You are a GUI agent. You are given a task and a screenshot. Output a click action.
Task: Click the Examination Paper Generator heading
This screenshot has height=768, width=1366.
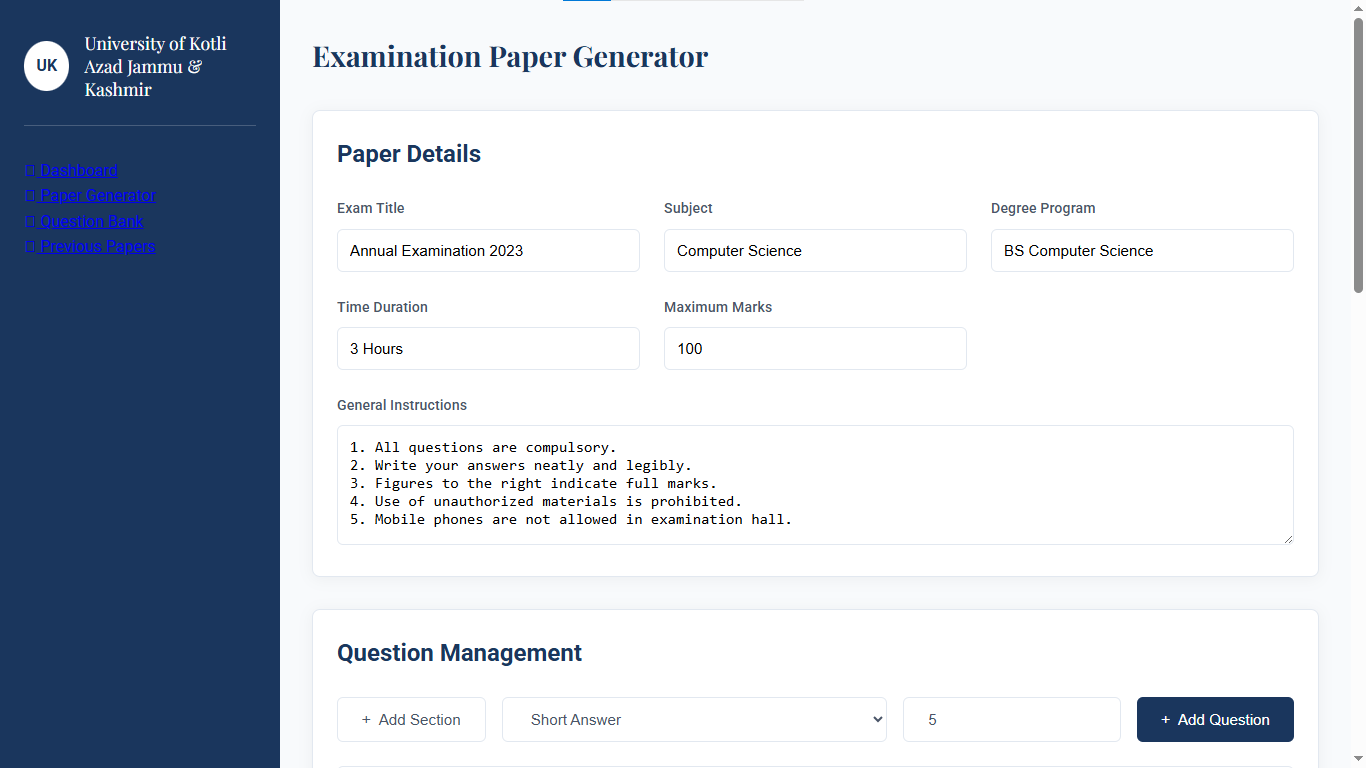[x=510, y=56]
